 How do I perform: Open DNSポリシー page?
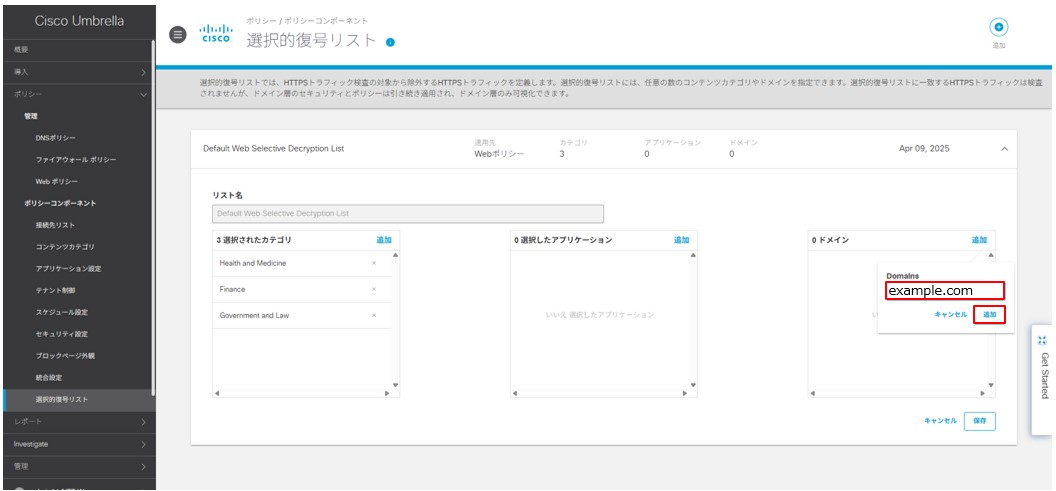tap(56, 137)
